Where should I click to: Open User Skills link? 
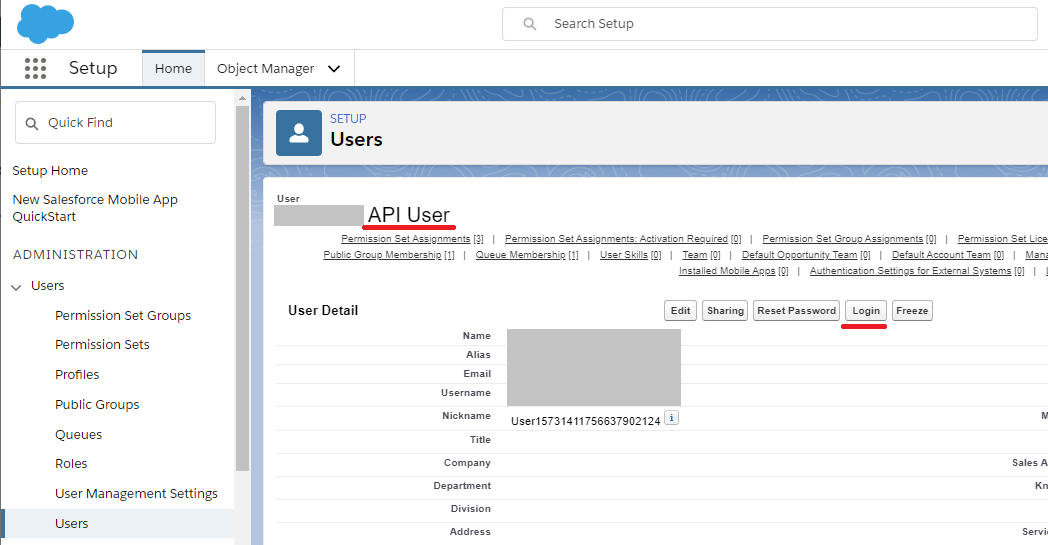click(630, 255)
